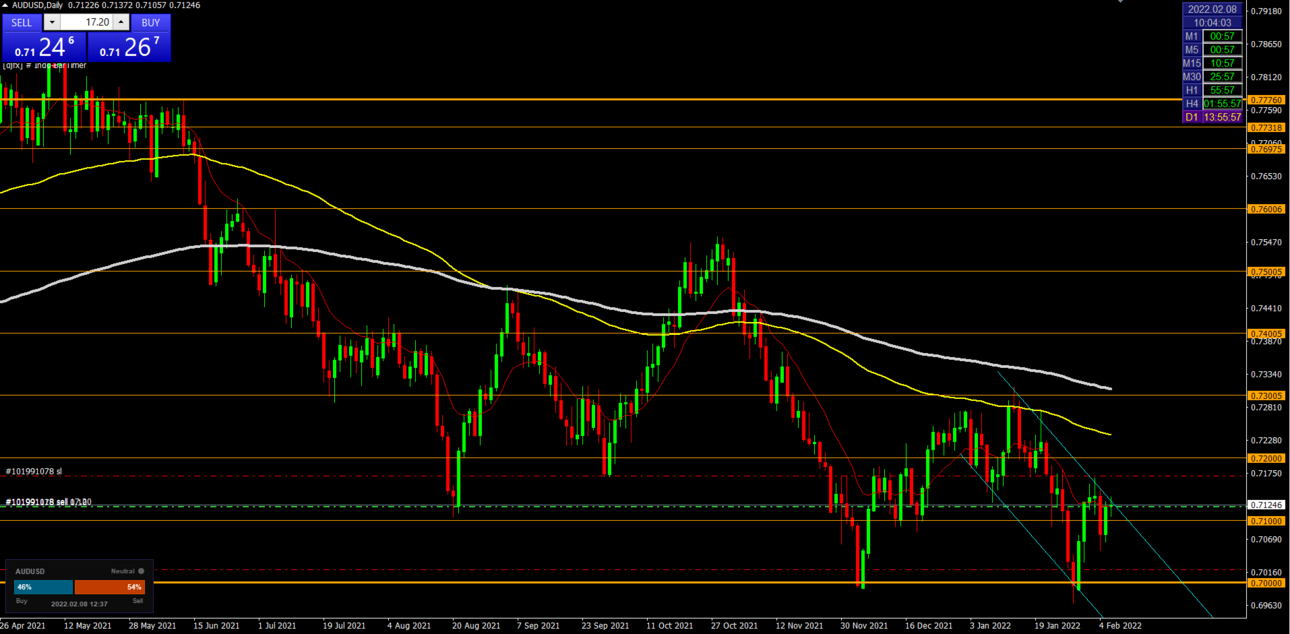Select the M5 timeframe label
This screenshot has height=634, width=1290.
coord(1191,49)
